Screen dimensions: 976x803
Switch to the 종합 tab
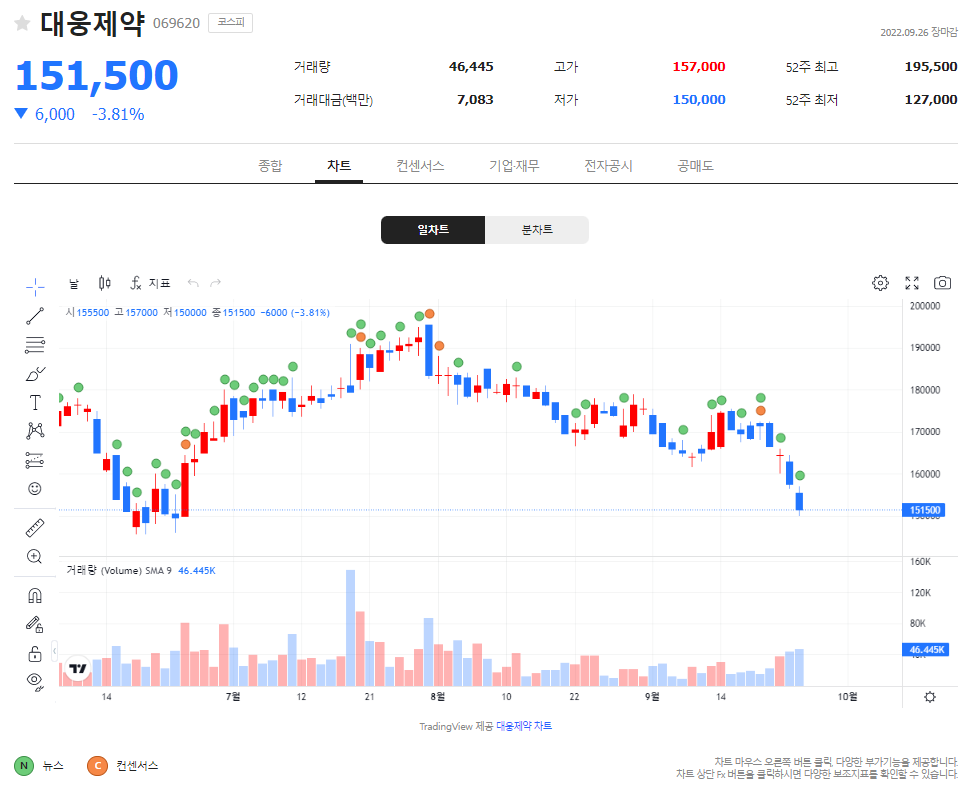pyautogui.click(x=270, y=166)
